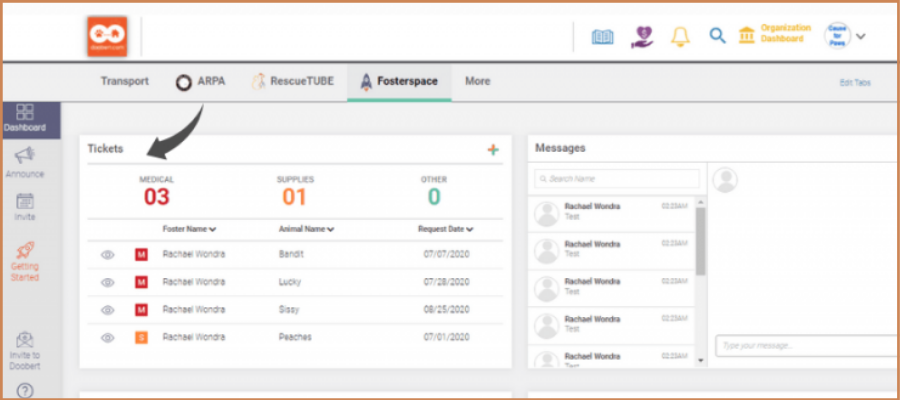Viewport: 900px width, 400px height.
Task: Click the purple donation hand icon
Action: click(642, 37)
